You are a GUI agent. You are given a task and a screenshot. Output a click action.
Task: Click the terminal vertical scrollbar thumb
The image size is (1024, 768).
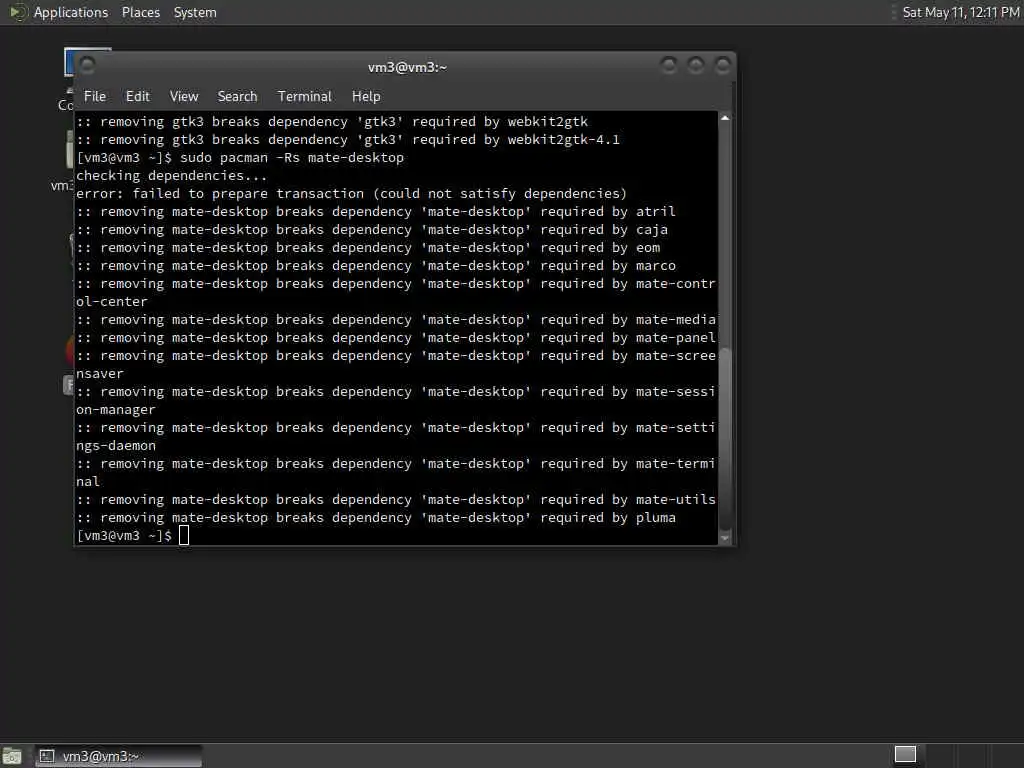725,438
